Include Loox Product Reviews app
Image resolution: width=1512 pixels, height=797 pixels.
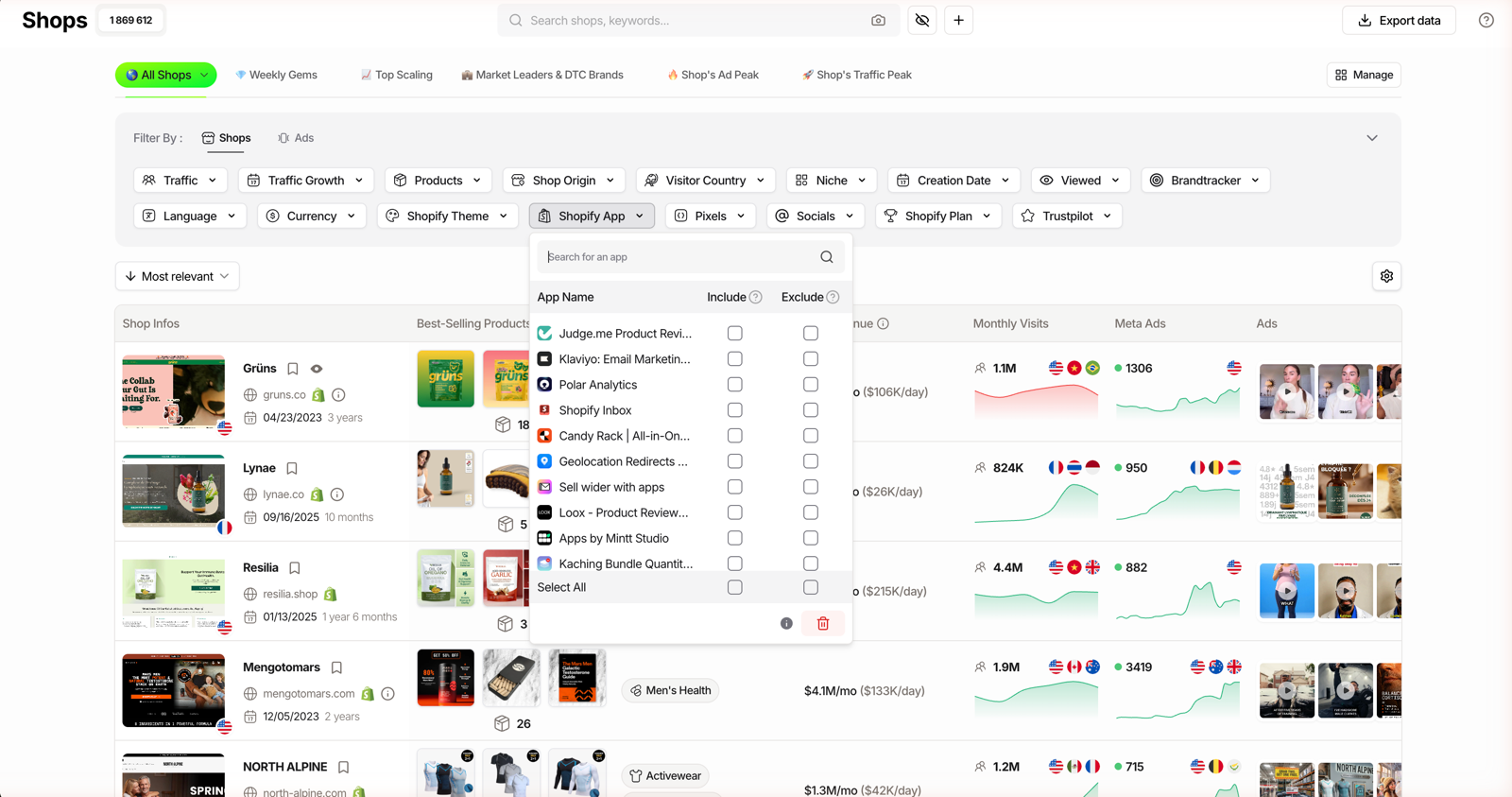pyautogui.click(x=735, y=512)
